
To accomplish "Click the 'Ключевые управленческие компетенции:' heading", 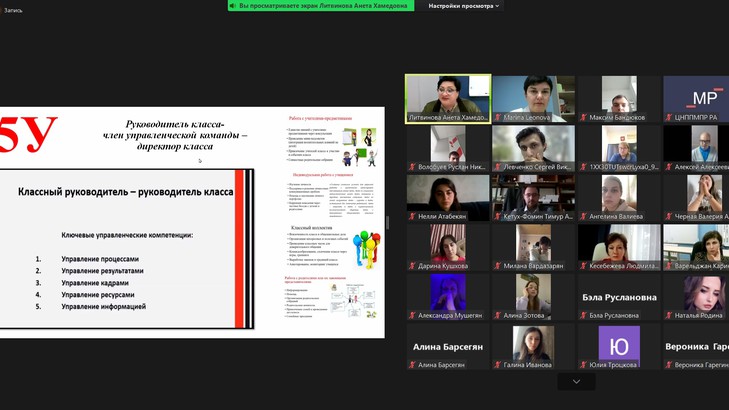I will pos(127,235).
